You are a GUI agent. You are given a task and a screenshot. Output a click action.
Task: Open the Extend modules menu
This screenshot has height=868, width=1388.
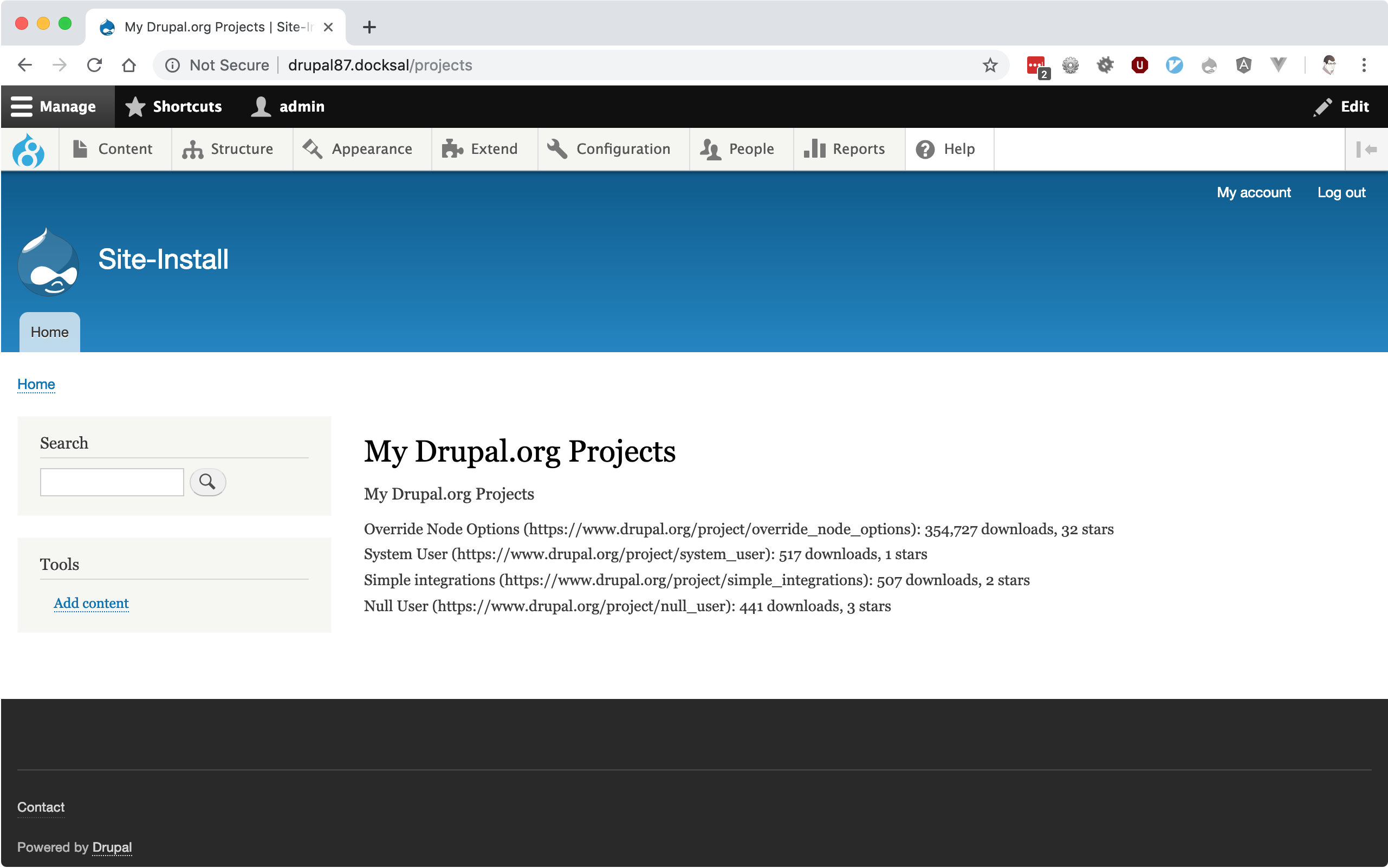[481, 149]
